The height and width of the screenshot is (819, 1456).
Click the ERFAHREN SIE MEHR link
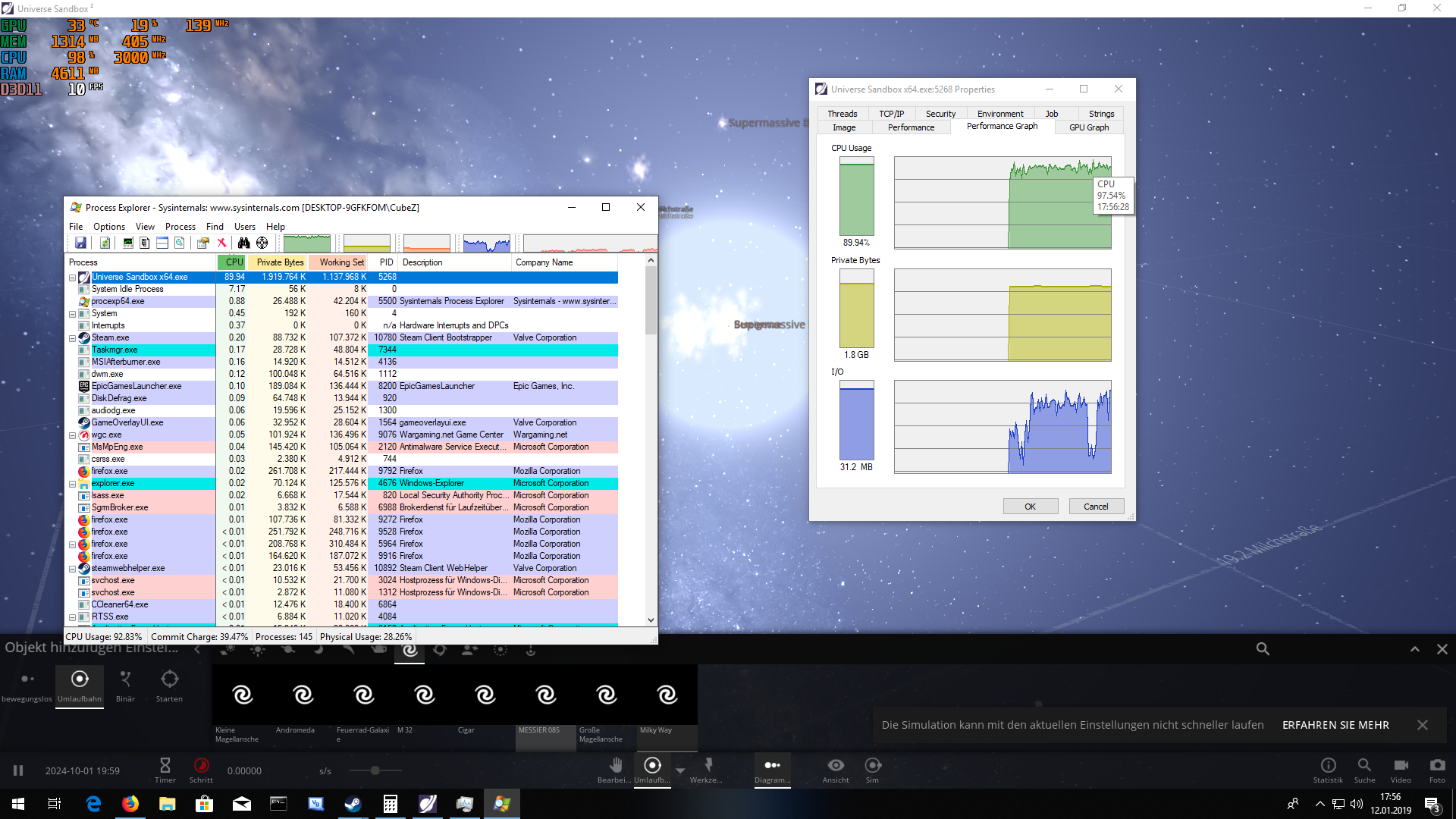pos(1335,725)
